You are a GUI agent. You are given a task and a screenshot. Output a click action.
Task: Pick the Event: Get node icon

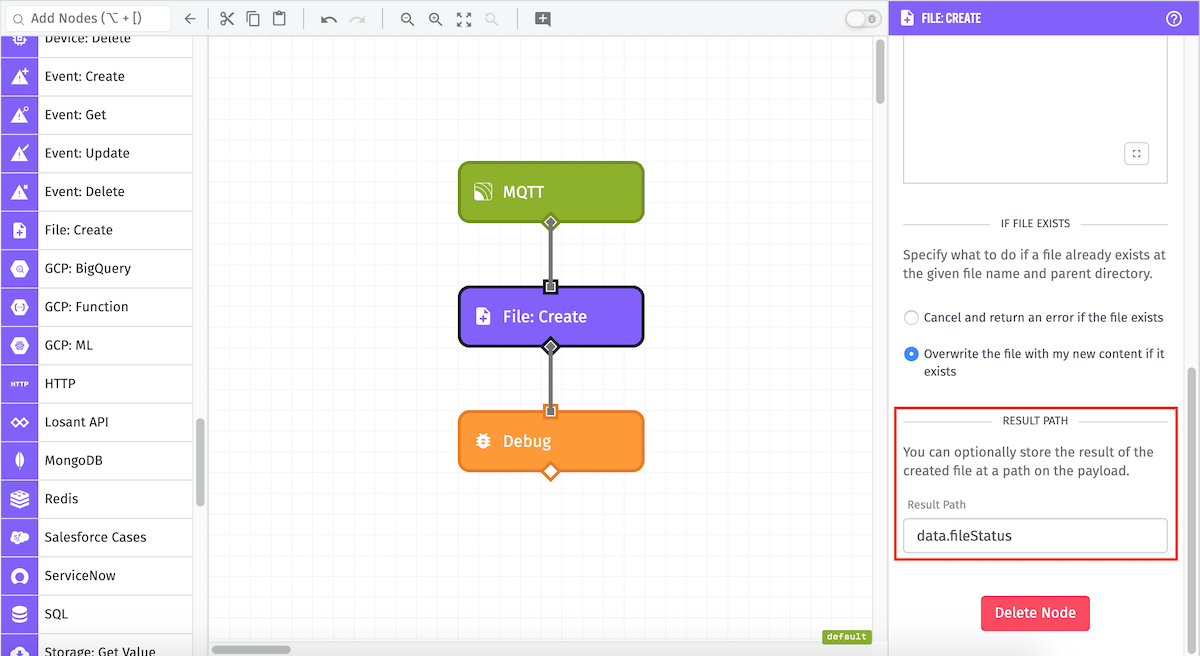click(19, 115)
